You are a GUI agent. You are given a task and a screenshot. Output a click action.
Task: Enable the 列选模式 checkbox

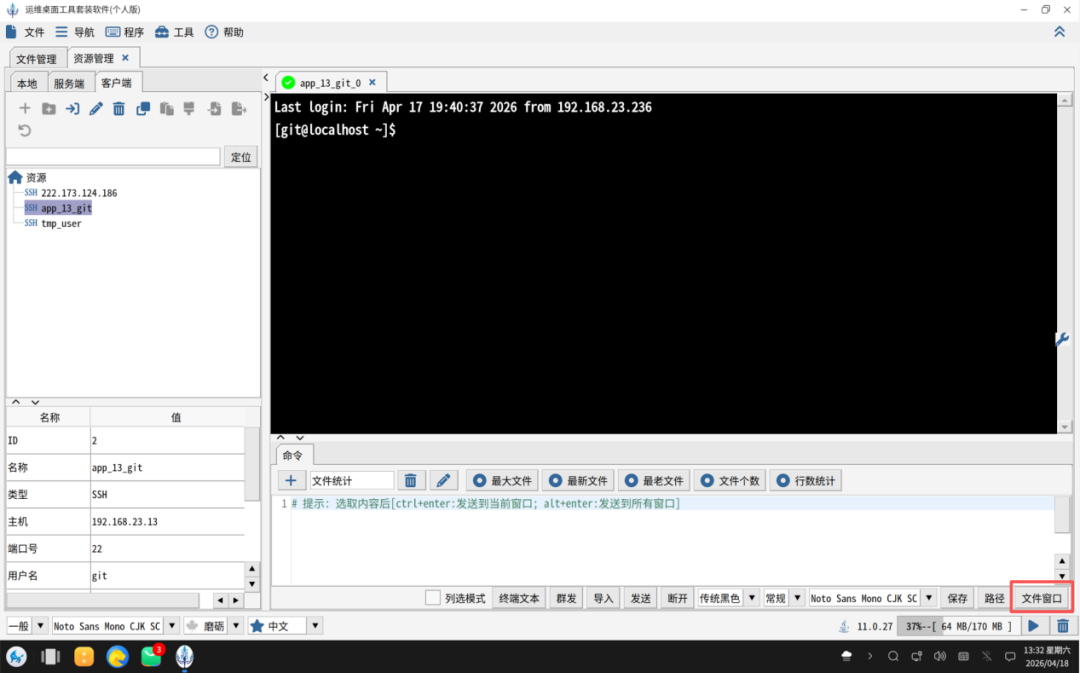(x=433, y=597)
